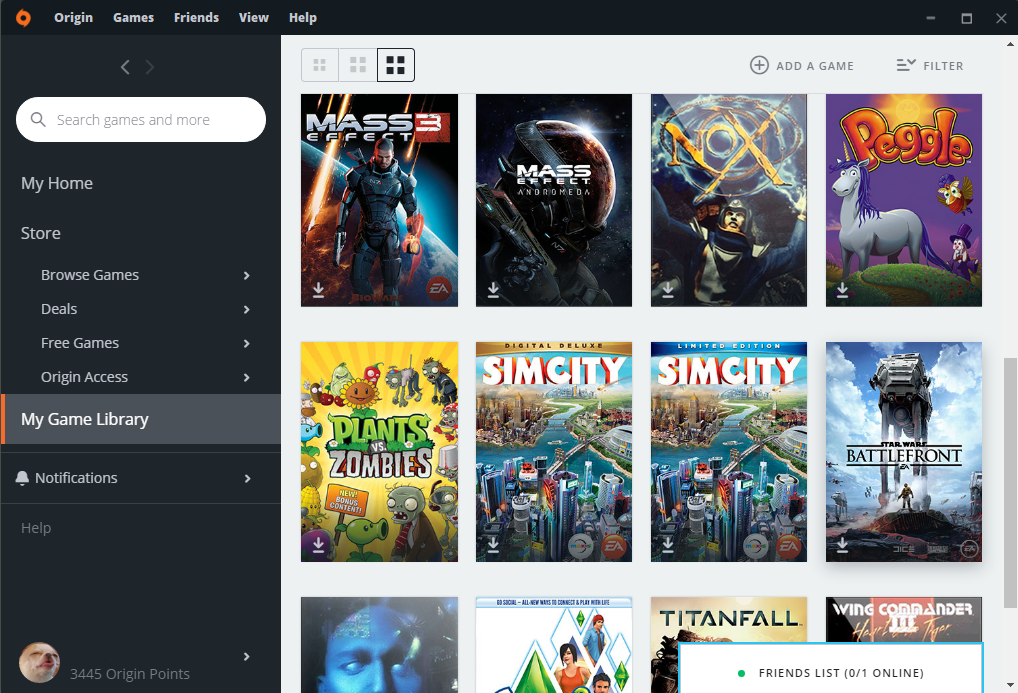This screenshot has height=693, width=1018.
Task: Open the Games menu
Action: [x=133, y=18]
